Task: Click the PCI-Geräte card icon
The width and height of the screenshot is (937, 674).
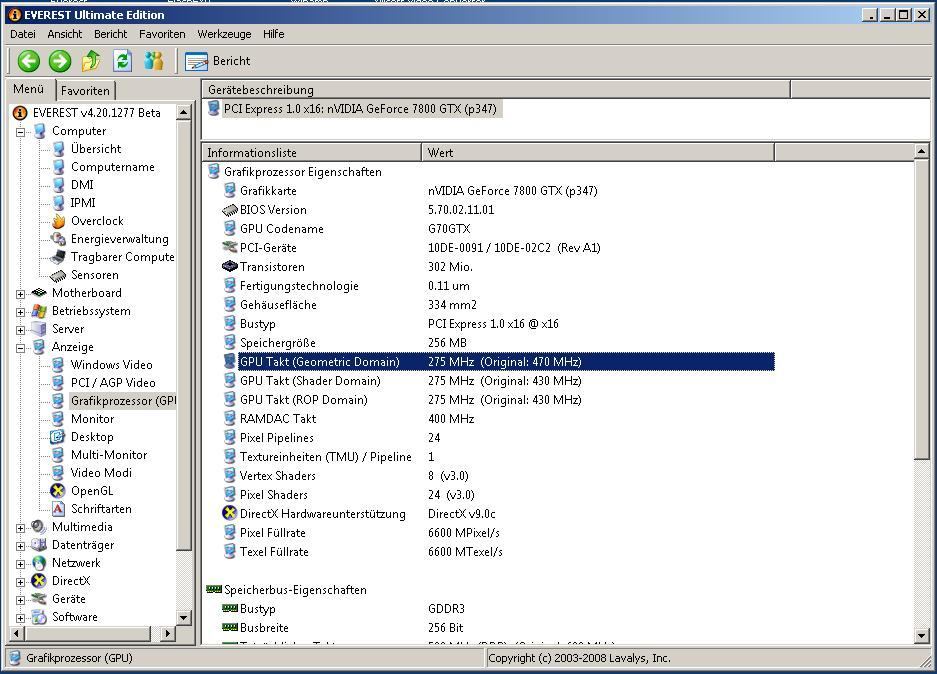Action: [x=230, y=247]
